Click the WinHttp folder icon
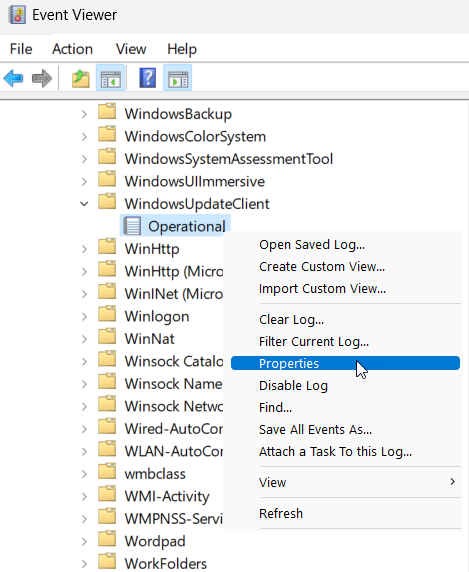469x572 pixels. (x=107, y=247)
